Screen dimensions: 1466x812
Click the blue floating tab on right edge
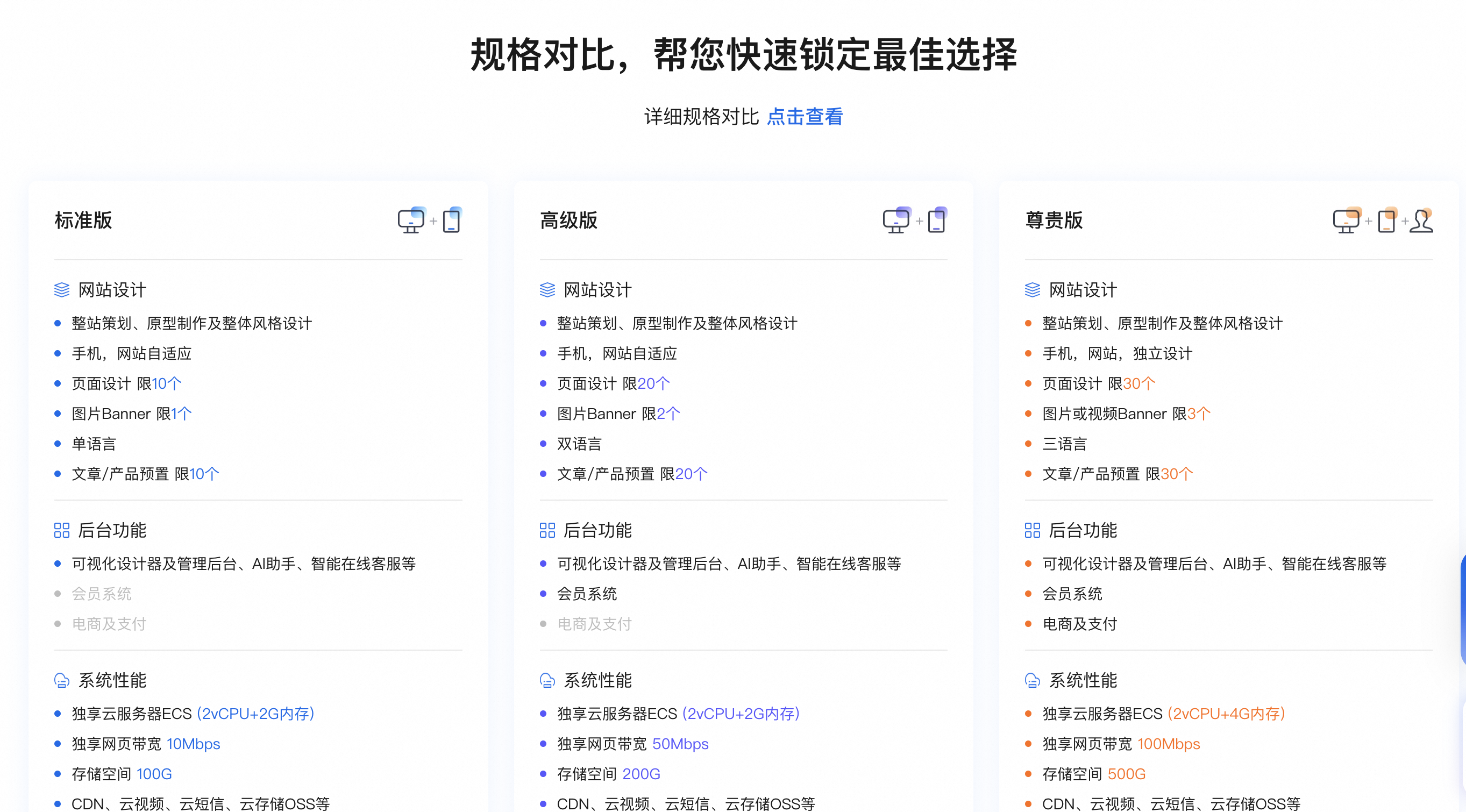pos(1462,609)
